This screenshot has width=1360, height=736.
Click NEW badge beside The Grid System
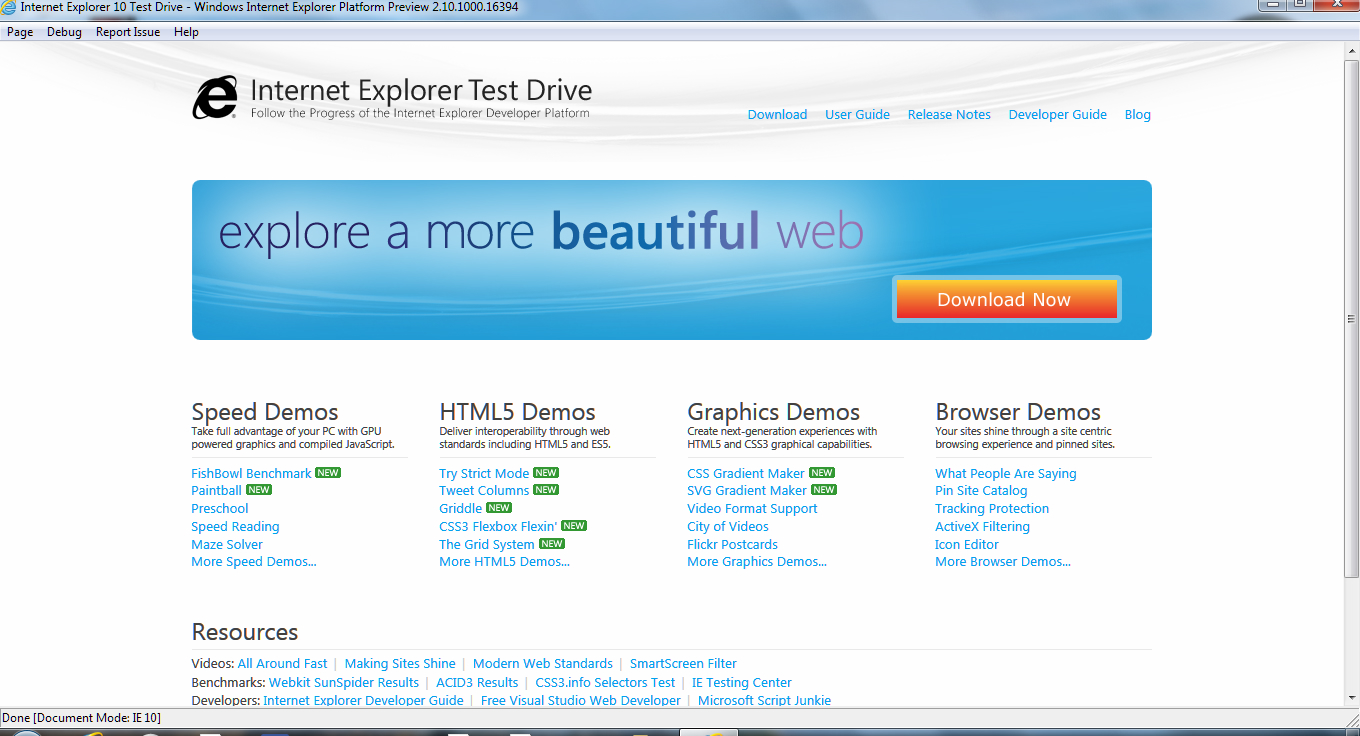pos(552,544)
